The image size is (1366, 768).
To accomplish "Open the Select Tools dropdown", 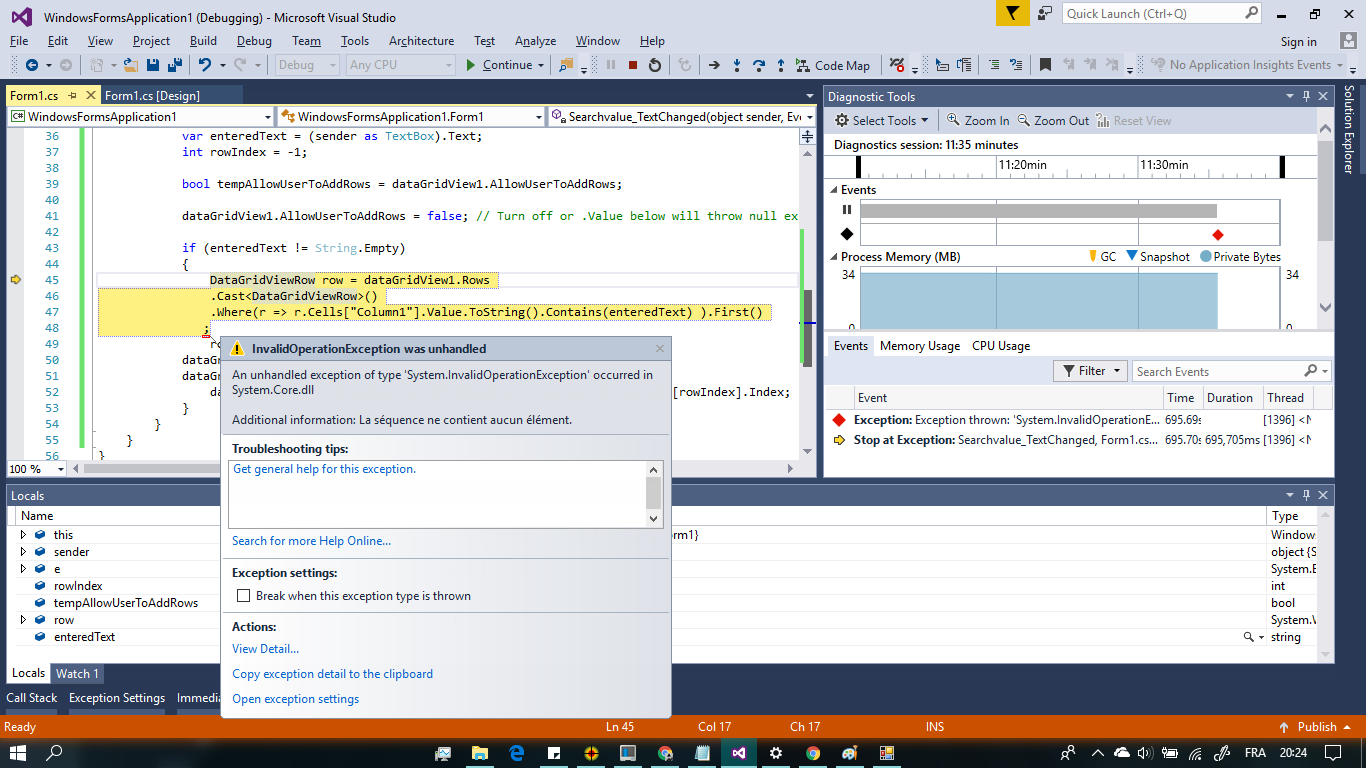I will pos(882,120).
